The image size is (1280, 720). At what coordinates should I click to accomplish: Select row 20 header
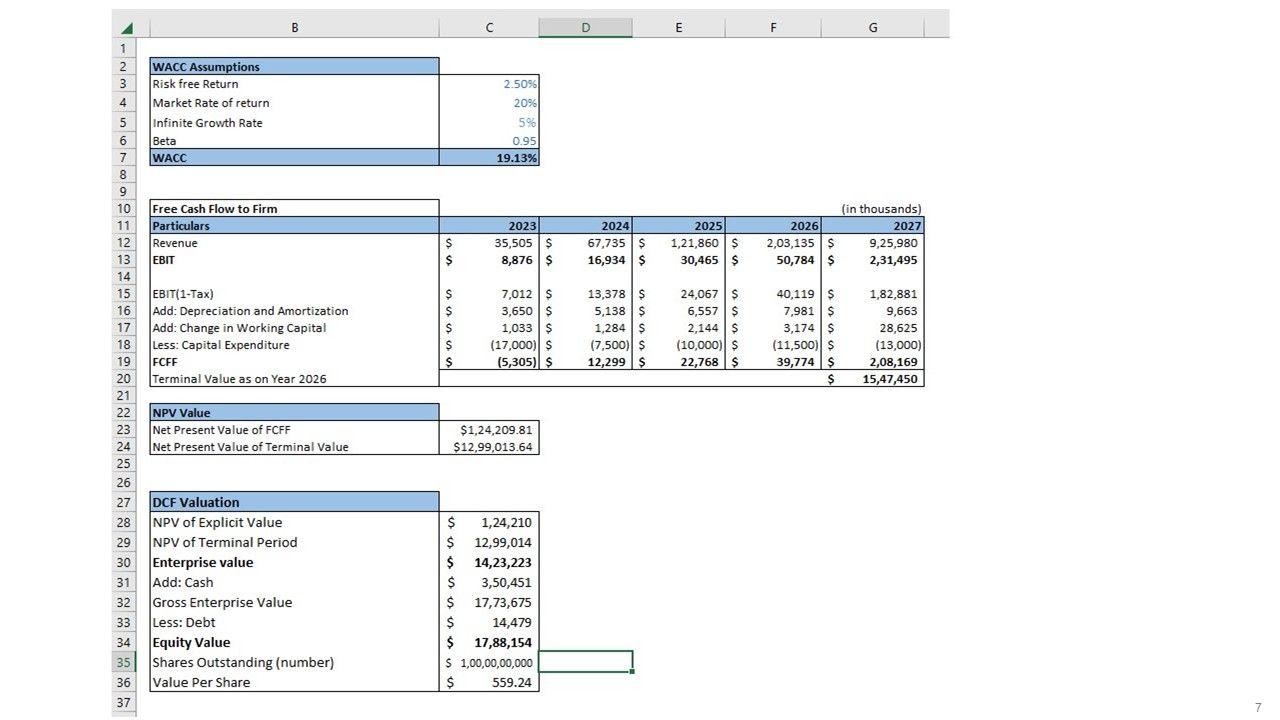[x=124, y=379]
